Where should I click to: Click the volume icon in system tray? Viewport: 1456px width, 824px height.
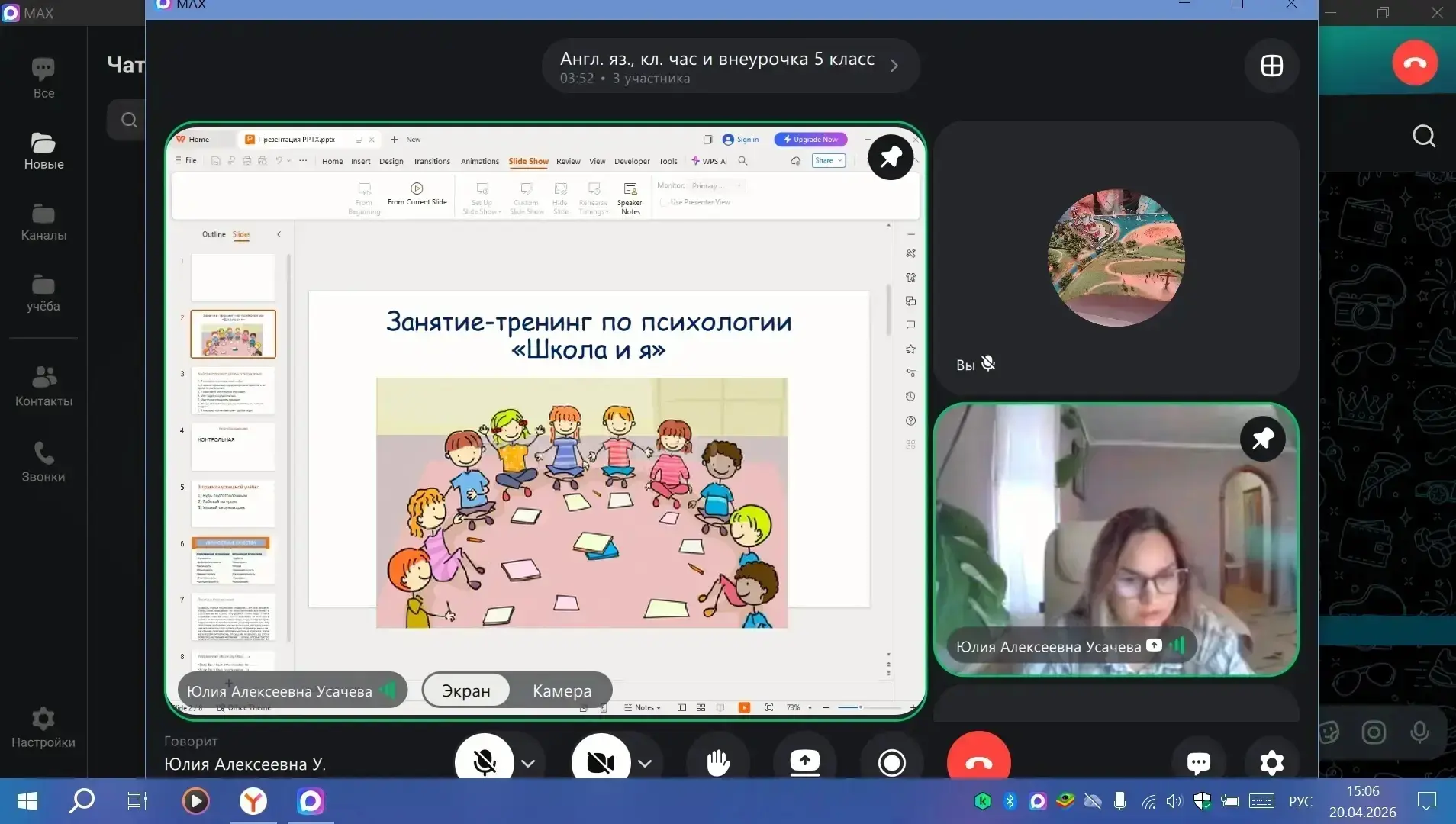tap(1174, 801)
